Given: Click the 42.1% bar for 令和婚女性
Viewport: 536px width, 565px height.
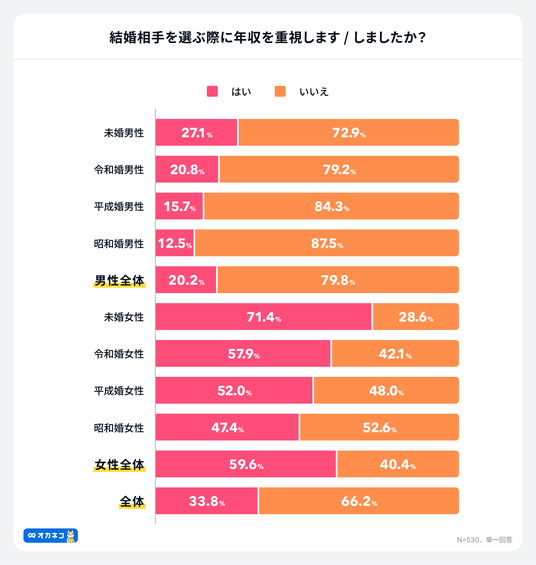Looking at the screenshot, I should (395, 354).
